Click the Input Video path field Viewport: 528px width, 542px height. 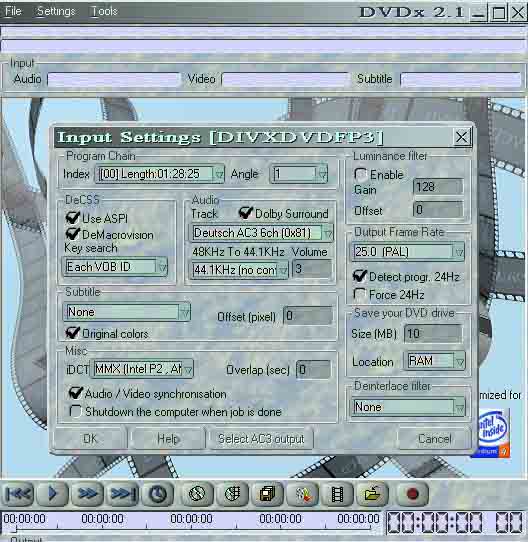click(x=285, y=79)
